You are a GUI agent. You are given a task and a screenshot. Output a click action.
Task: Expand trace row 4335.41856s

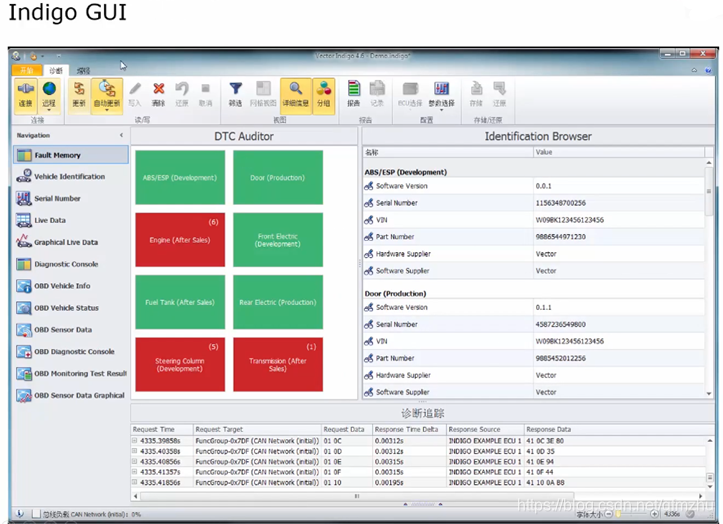click(135, 482)
